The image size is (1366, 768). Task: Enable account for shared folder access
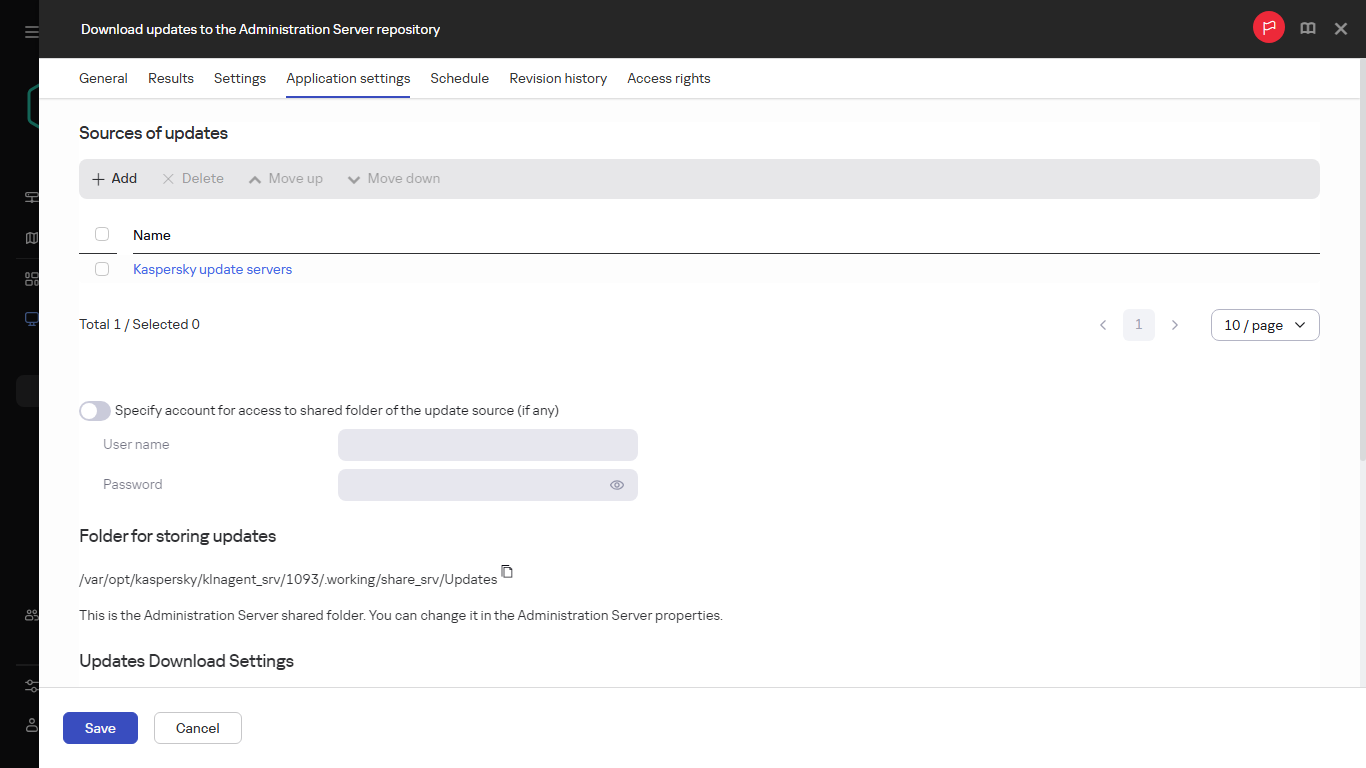tap(94, 410)
